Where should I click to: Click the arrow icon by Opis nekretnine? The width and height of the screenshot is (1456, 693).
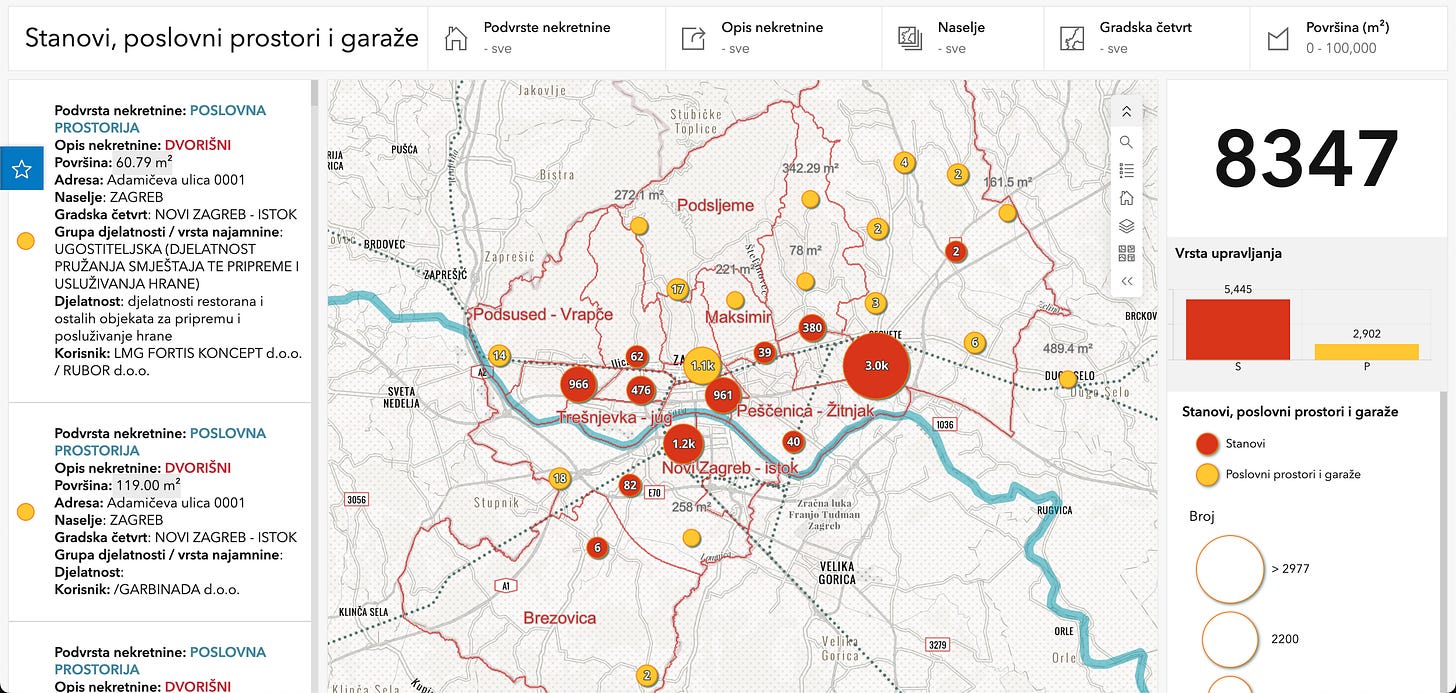pyautogui.click(x=693, y=39)
